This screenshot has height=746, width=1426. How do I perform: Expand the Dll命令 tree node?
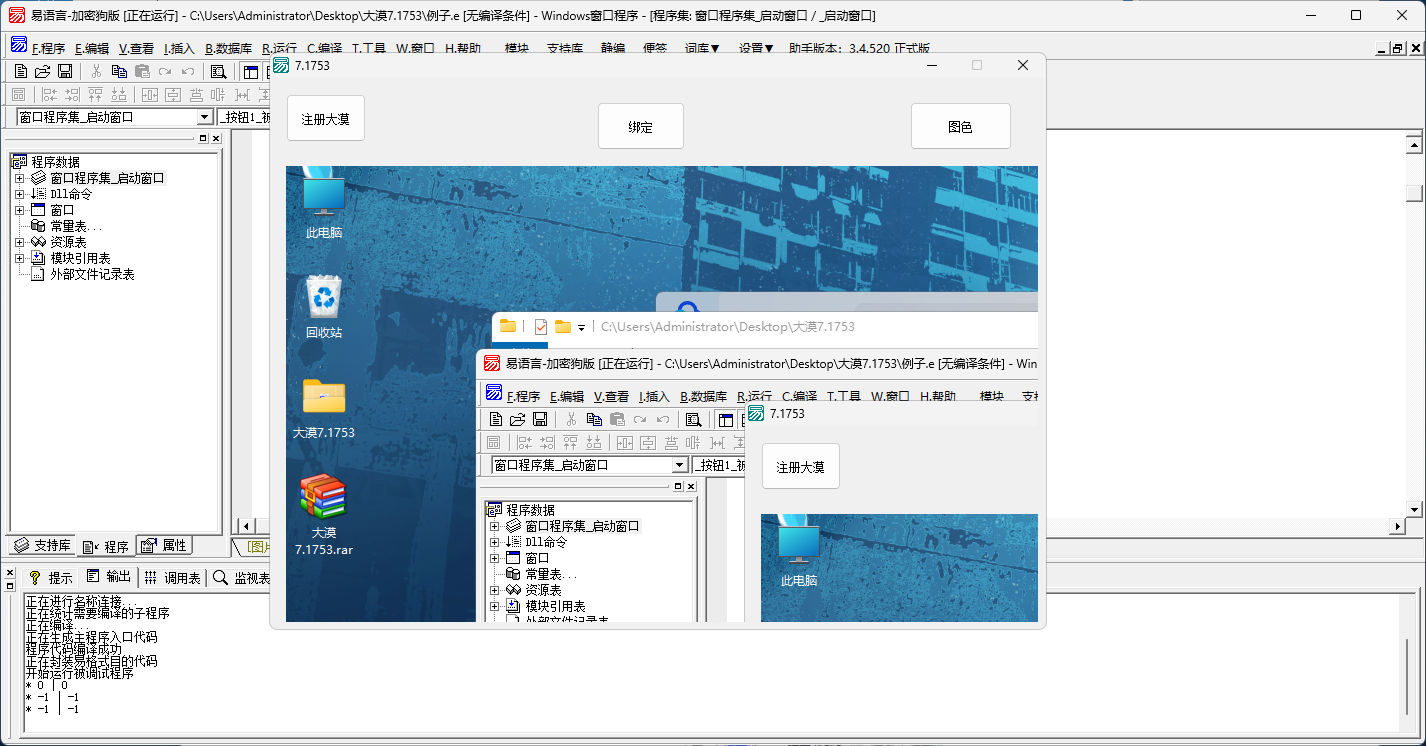pyautogui.click(x=19, y=194)
